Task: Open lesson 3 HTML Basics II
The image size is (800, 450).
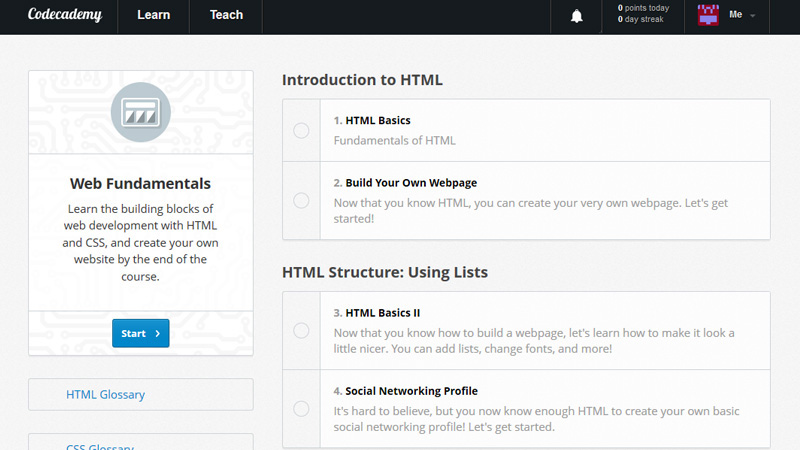Action: [382, 313]
